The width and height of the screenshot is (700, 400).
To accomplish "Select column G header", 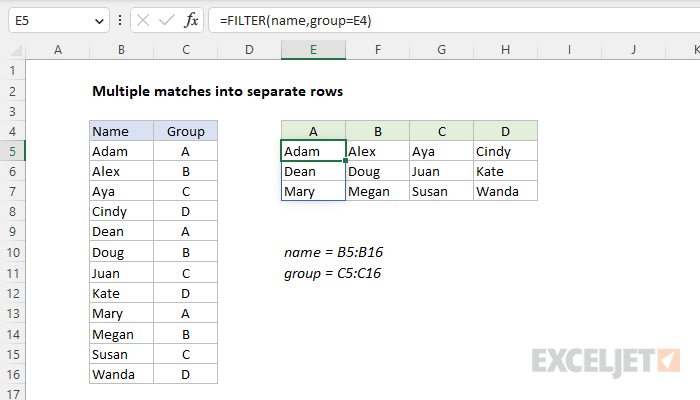I will coord(442,50).
